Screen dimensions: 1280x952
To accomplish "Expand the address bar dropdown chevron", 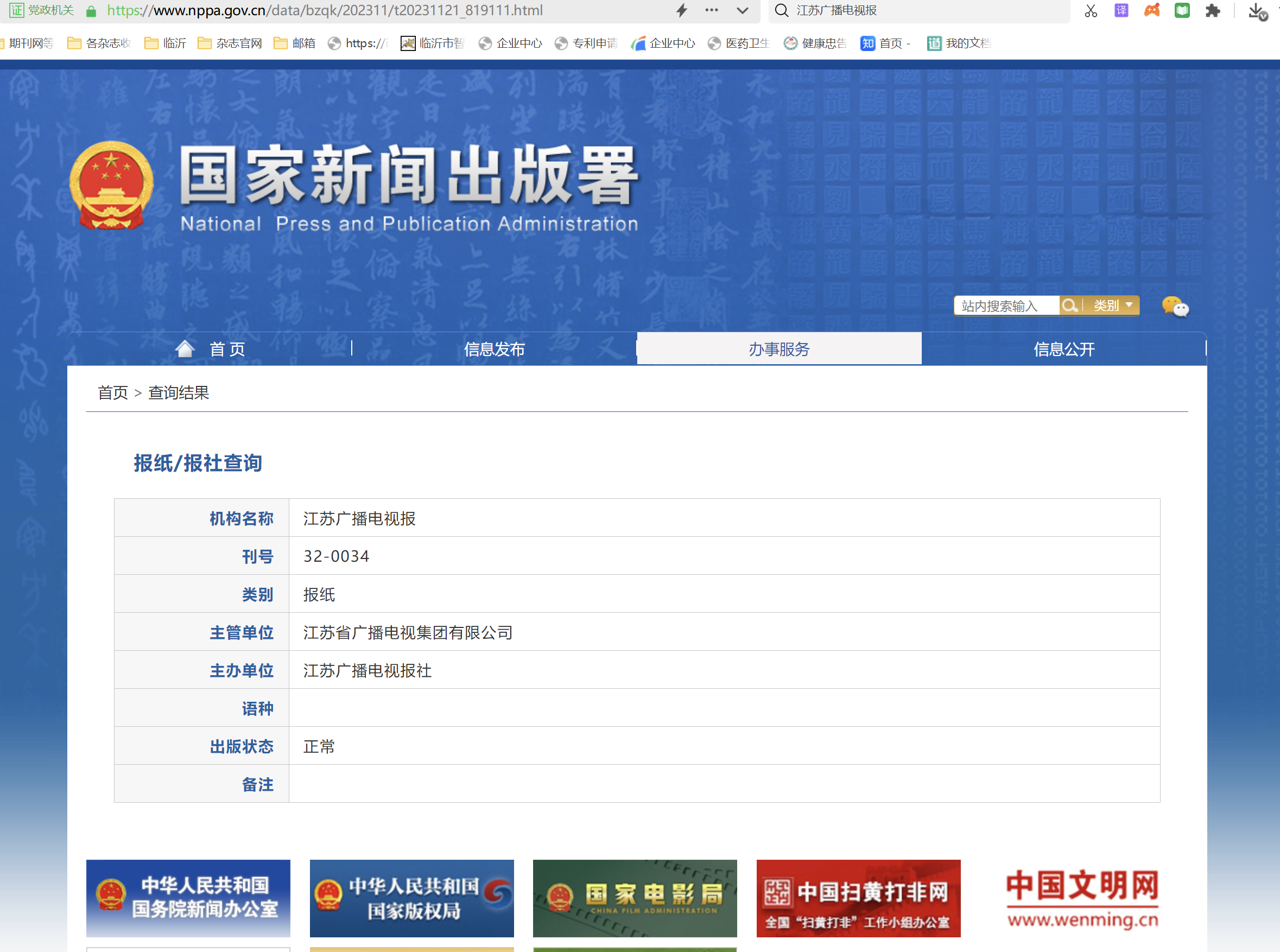I will tap(742, 10).
